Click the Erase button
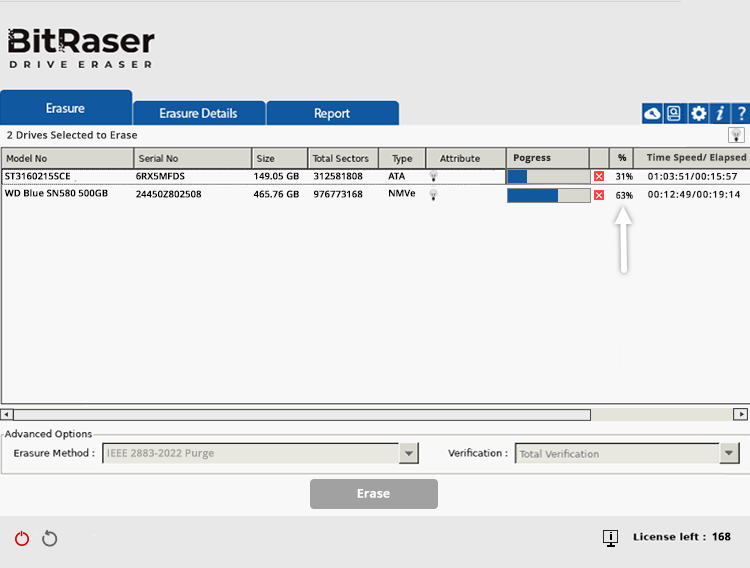This screenshot has height=568, width=750. 373,494
